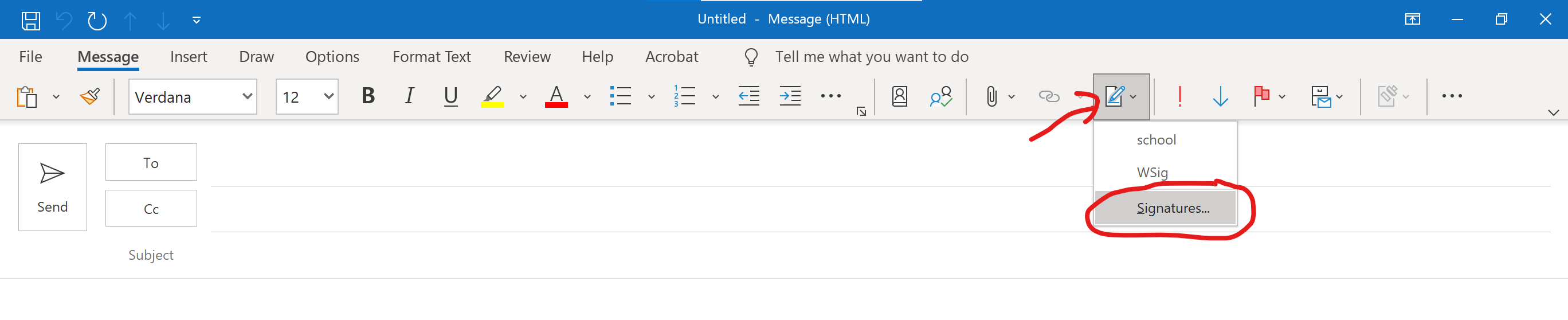The height and width of the screenshot is (320, 1568).
Task: Toggle numbered list
Action: click(684, 96)
